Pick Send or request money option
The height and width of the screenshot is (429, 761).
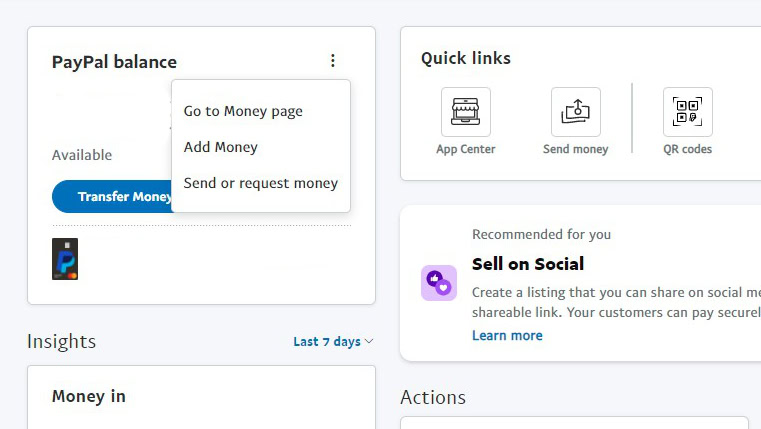(261, 183)
